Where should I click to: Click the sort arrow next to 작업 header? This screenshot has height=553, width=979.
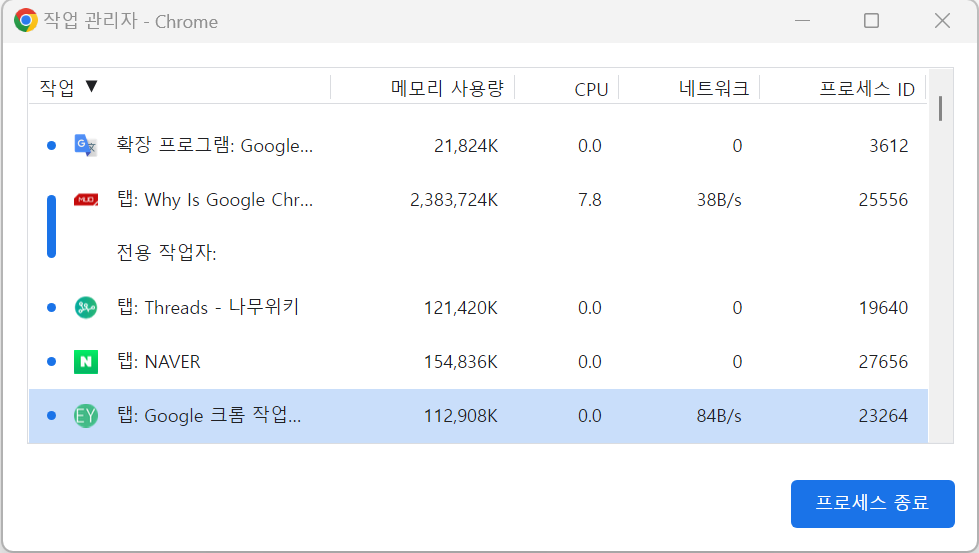click(91, 86)
